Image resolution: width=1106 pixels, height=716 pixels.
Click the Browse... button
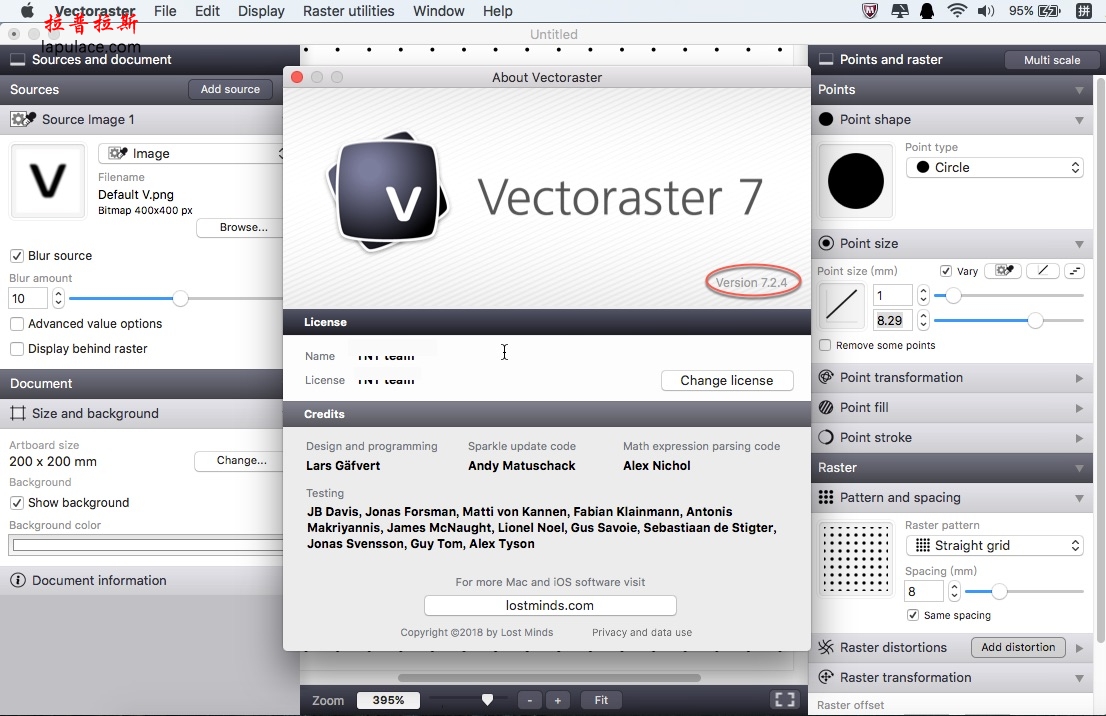(x=240, y=227)
